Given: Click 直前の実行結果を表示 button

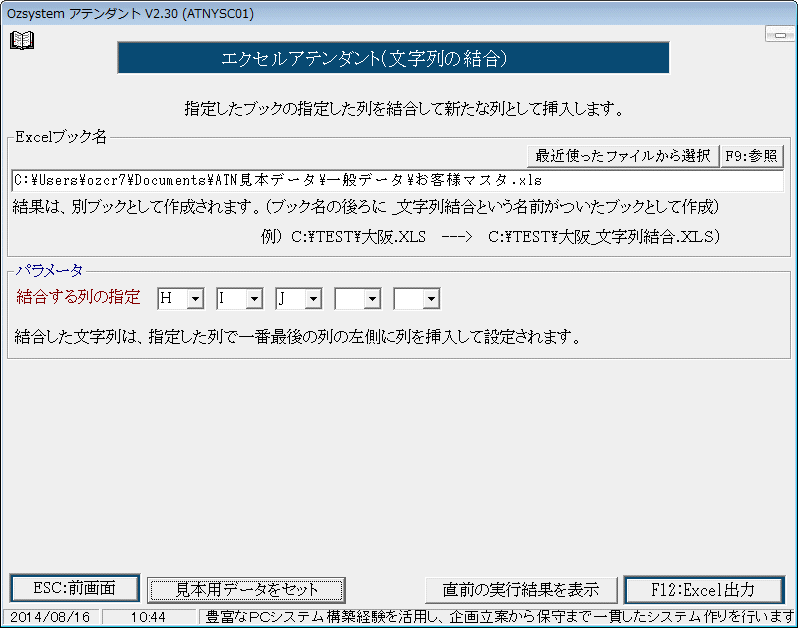Looking at the screenshot, I should point(521,590).
